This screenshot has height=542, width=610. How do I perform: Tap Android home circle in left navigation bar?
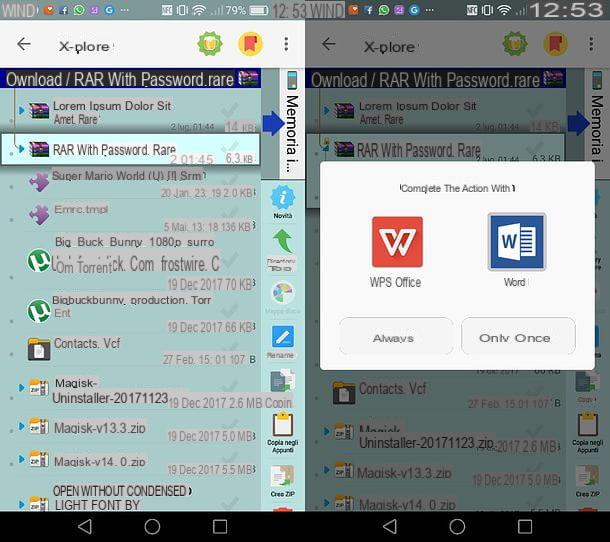tap(152, 527)
